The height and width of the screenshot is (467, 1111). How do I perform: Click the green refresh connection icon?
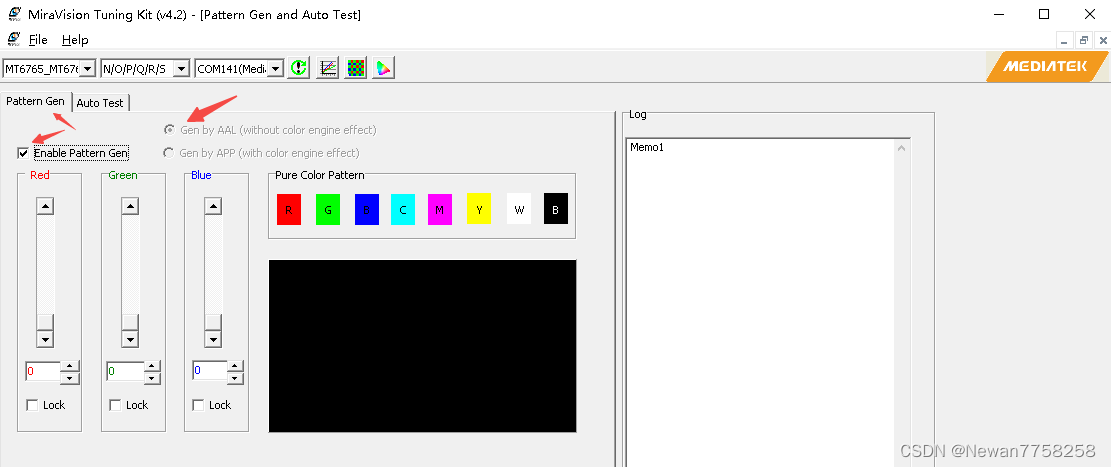pos(300,68)
